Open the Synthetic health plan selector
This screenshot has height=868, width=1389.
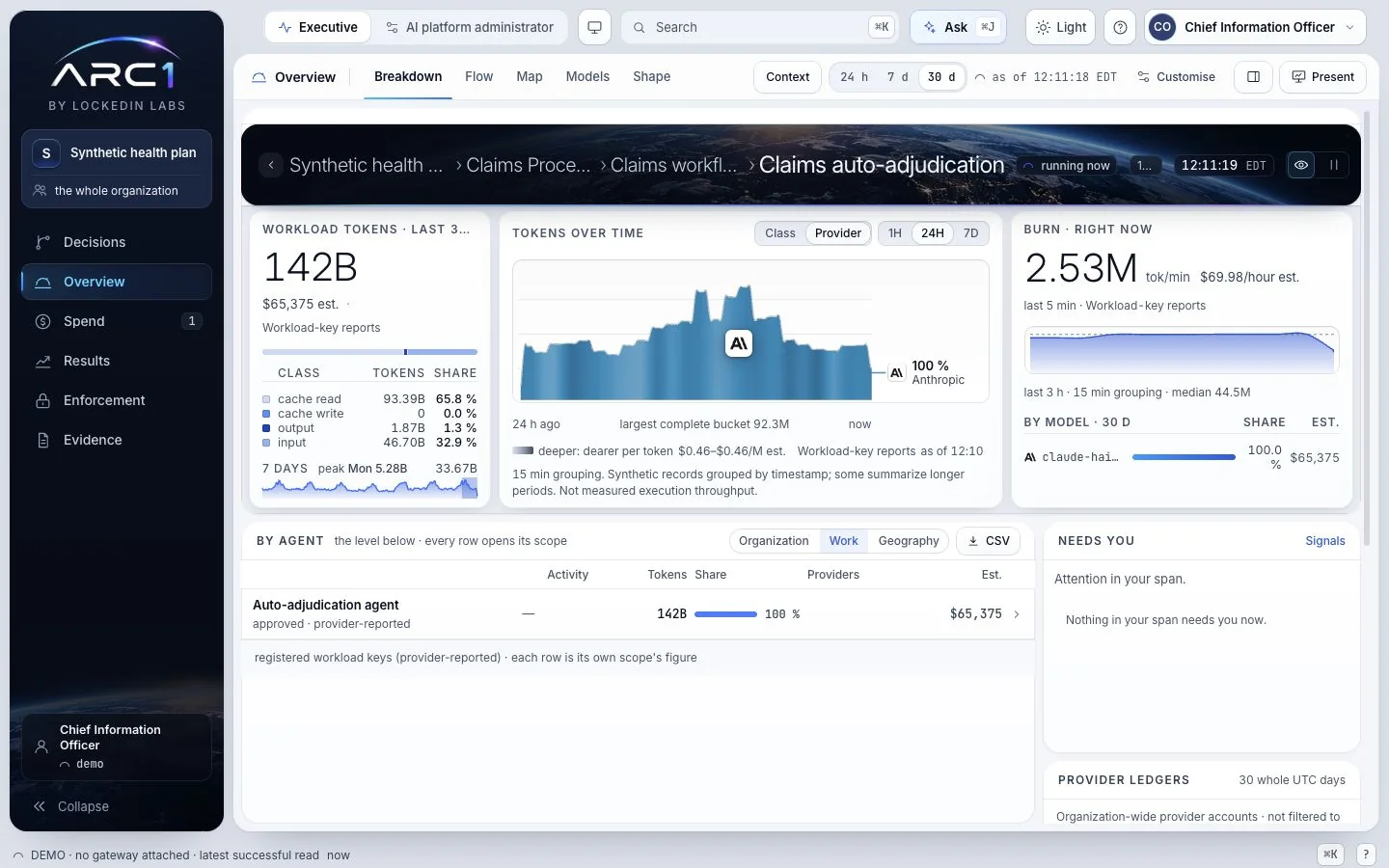pos(117,152)
